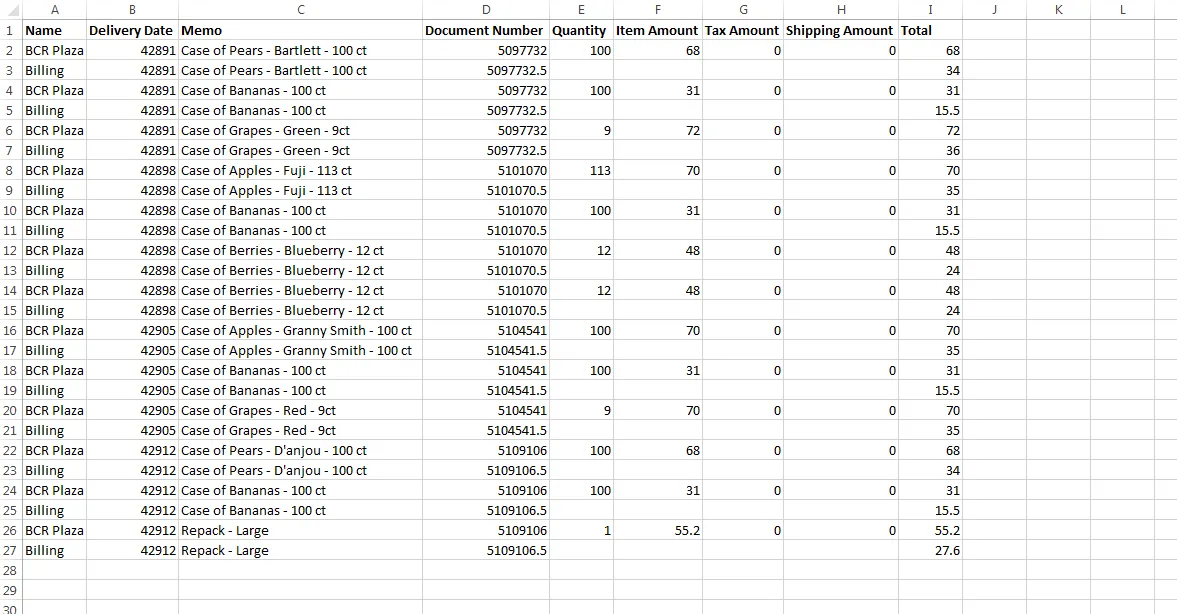Click the Shipping Amount header cell
1177x614 pixels.
click(841, 31)
